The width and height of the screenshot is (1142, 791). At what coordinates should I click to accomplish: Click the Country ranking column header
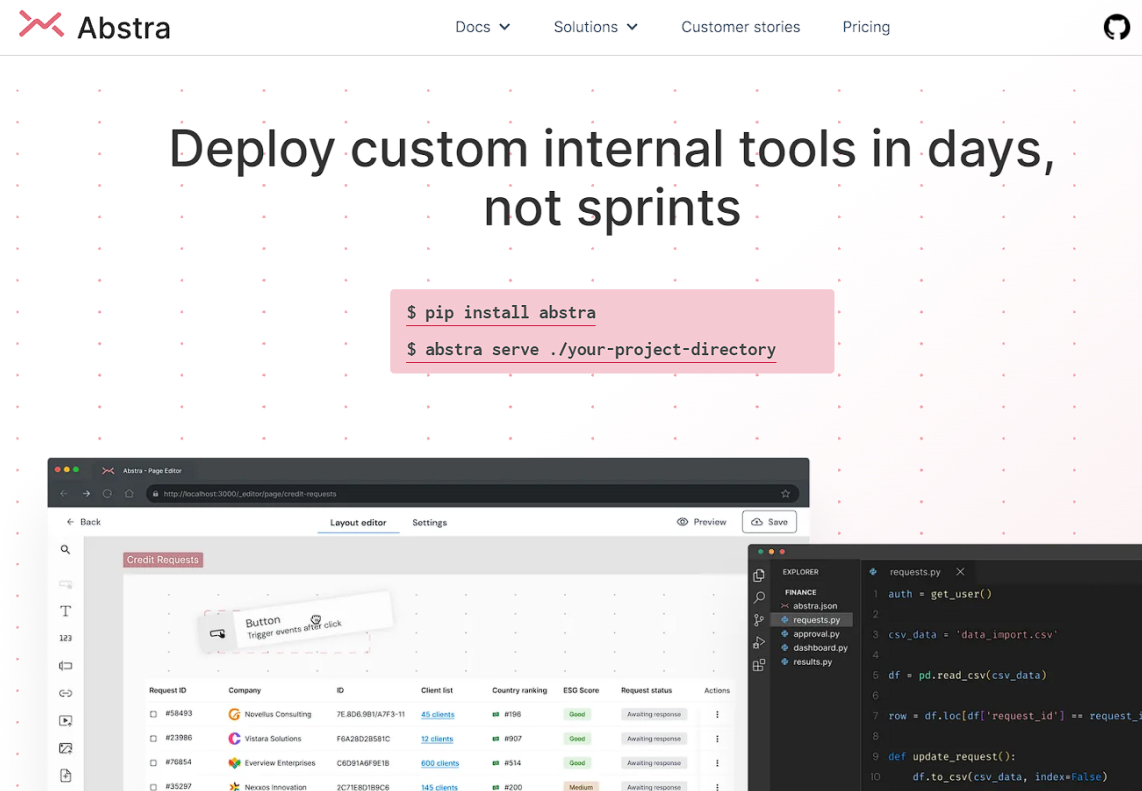pos(519,690)
